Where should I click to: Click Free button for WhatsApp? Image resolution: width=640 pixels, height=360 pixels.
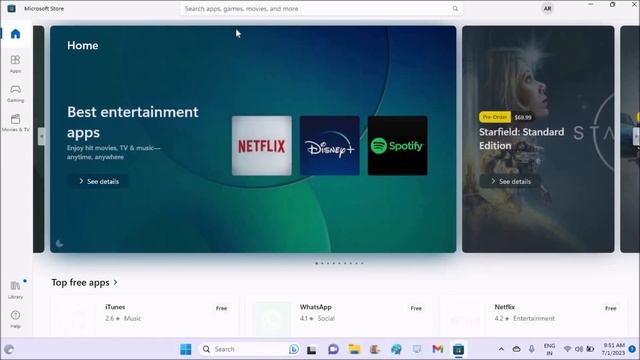416,308
